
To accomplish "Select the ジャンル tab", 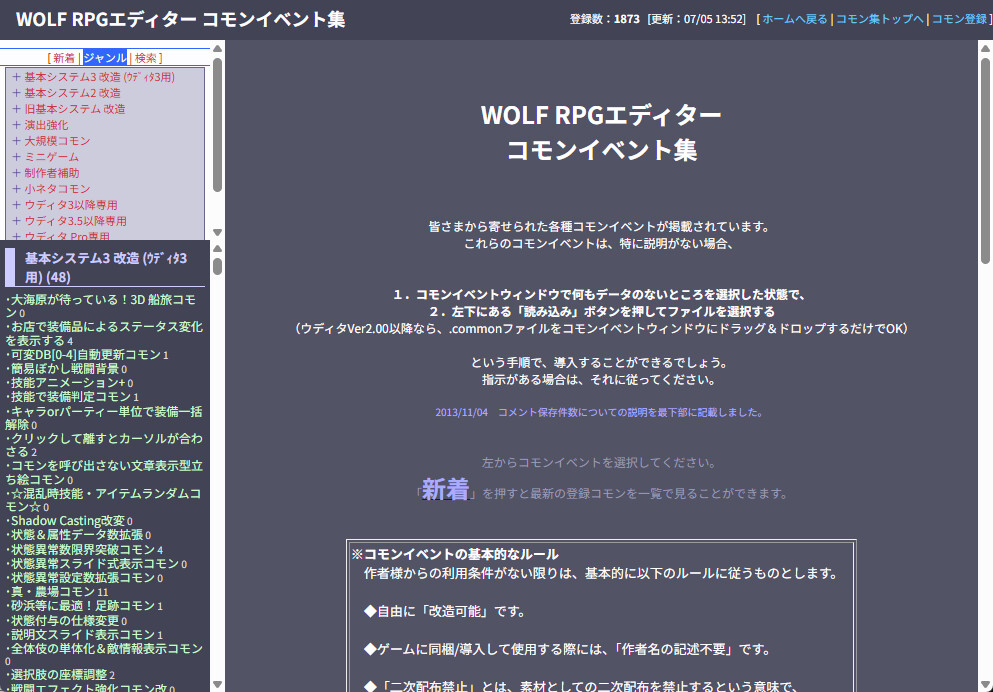I will 105,58.
